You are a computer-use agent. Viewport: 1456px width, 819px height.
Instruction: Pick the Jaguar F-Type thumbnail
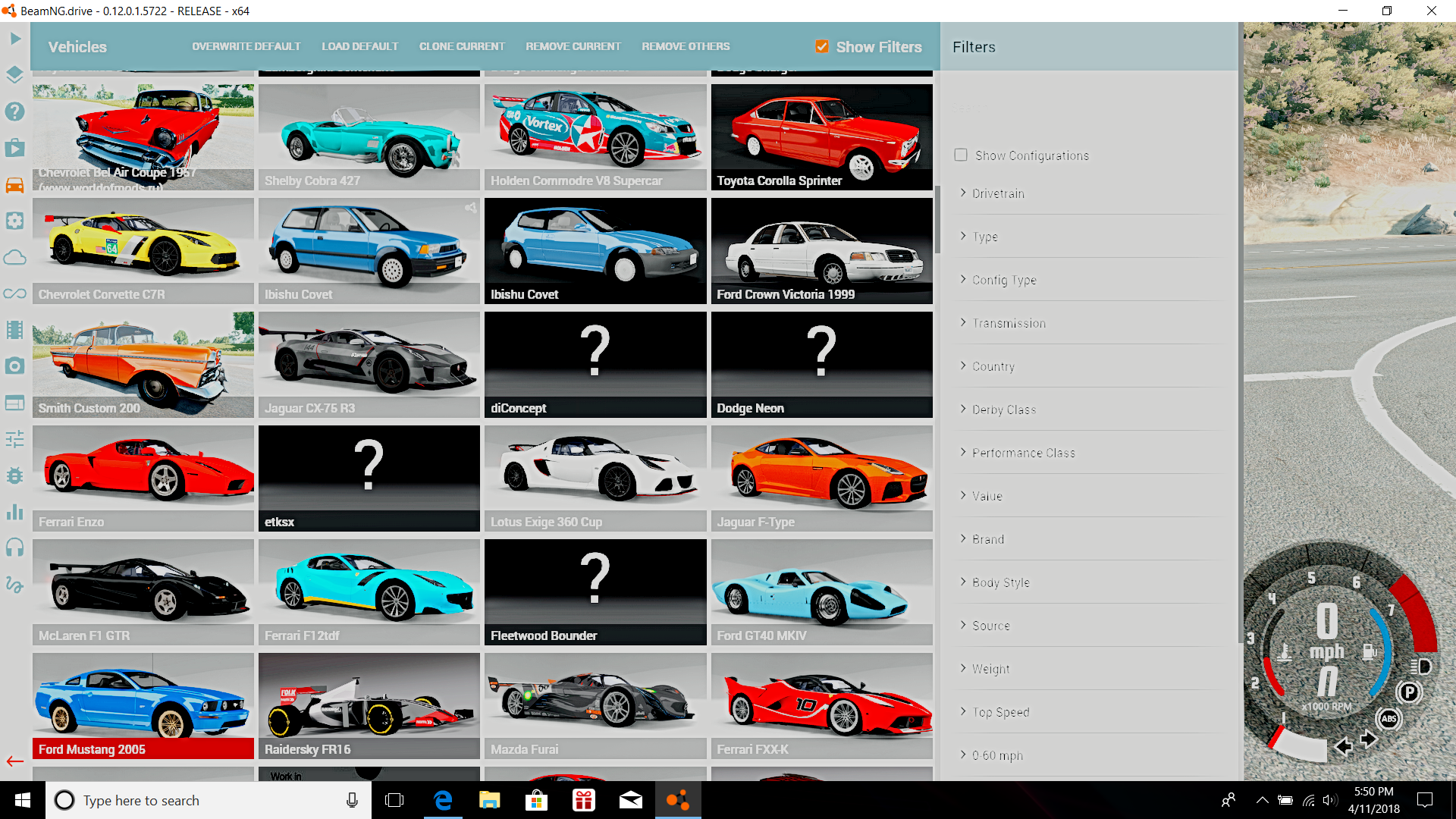click(822, 479)
